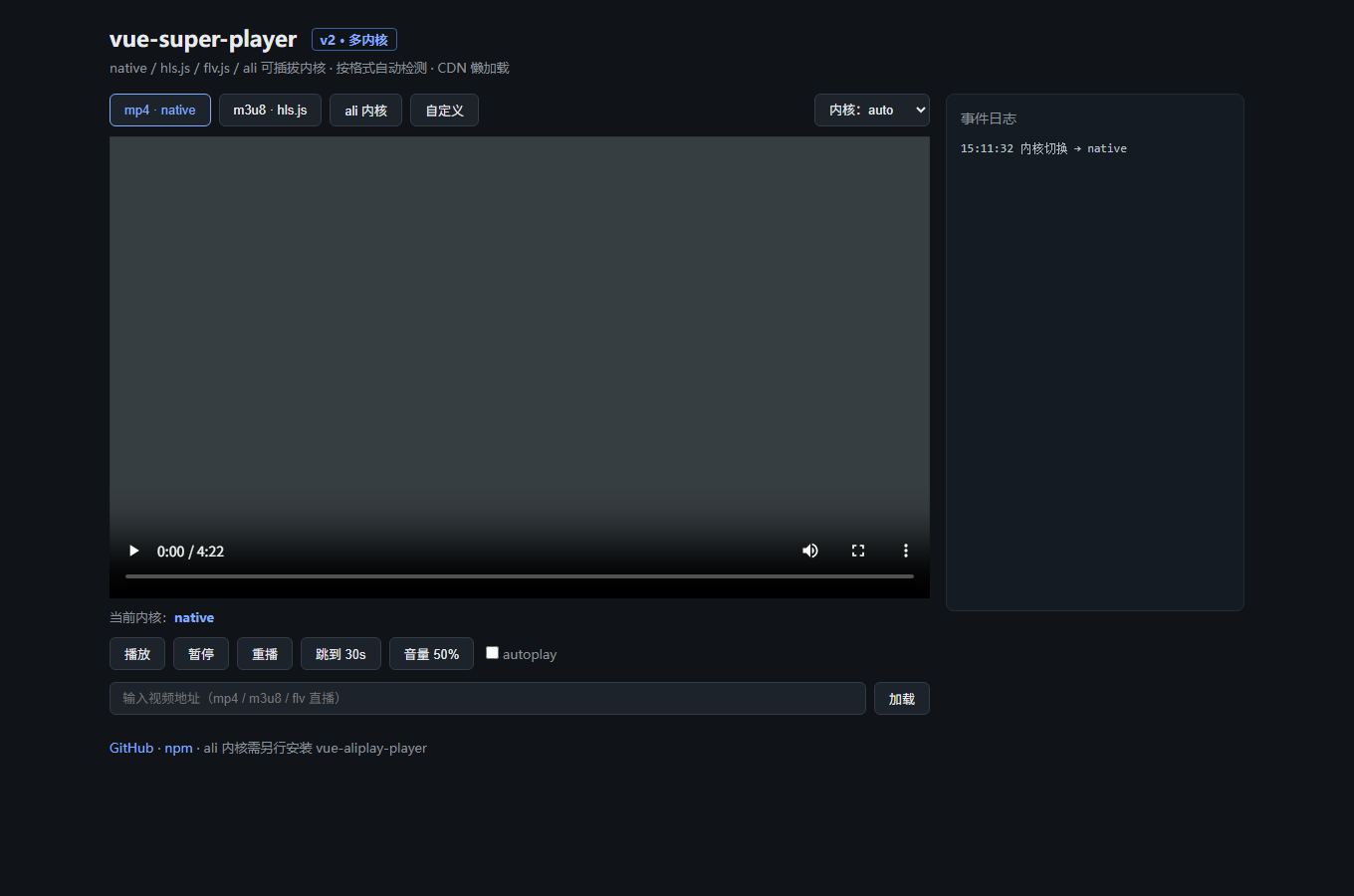
Task: Open the 自定义 source tab
Action: [x=444, y=111]
